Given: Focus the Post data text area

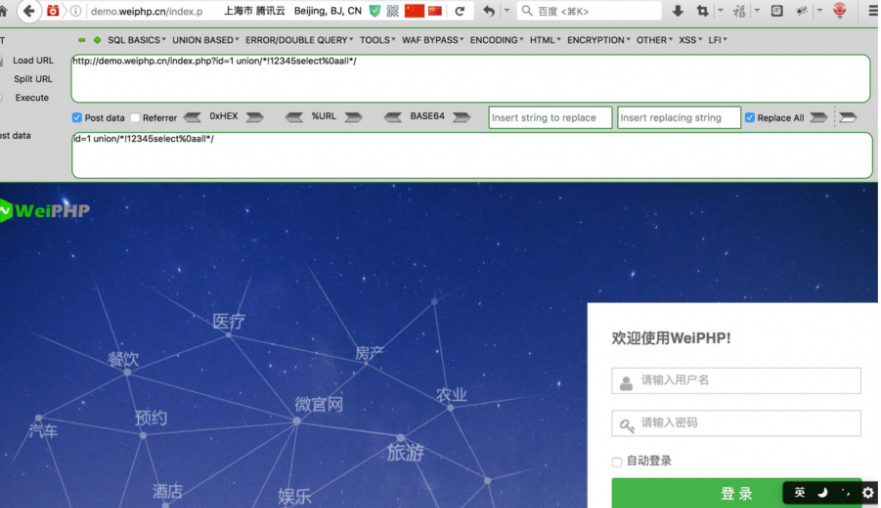Looking at the screenshot, I should tap(472, 156).
